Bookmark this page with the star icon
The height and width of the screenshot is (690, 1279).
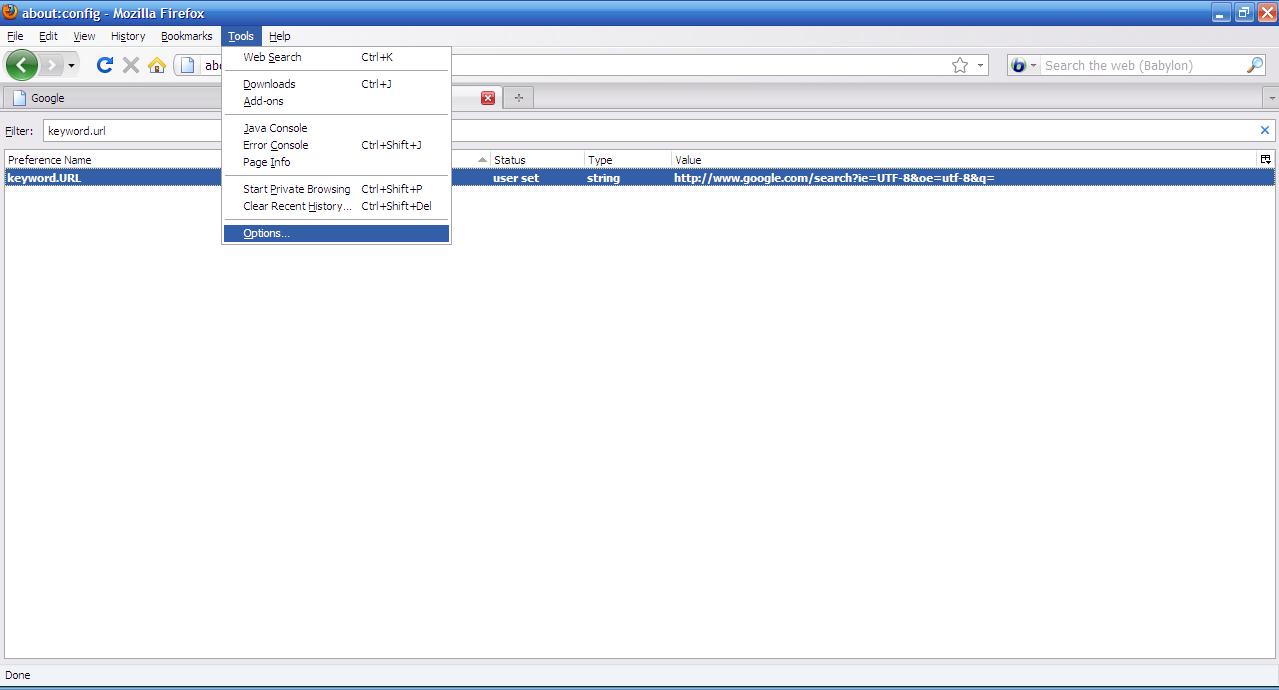click(x=960, y=65)
